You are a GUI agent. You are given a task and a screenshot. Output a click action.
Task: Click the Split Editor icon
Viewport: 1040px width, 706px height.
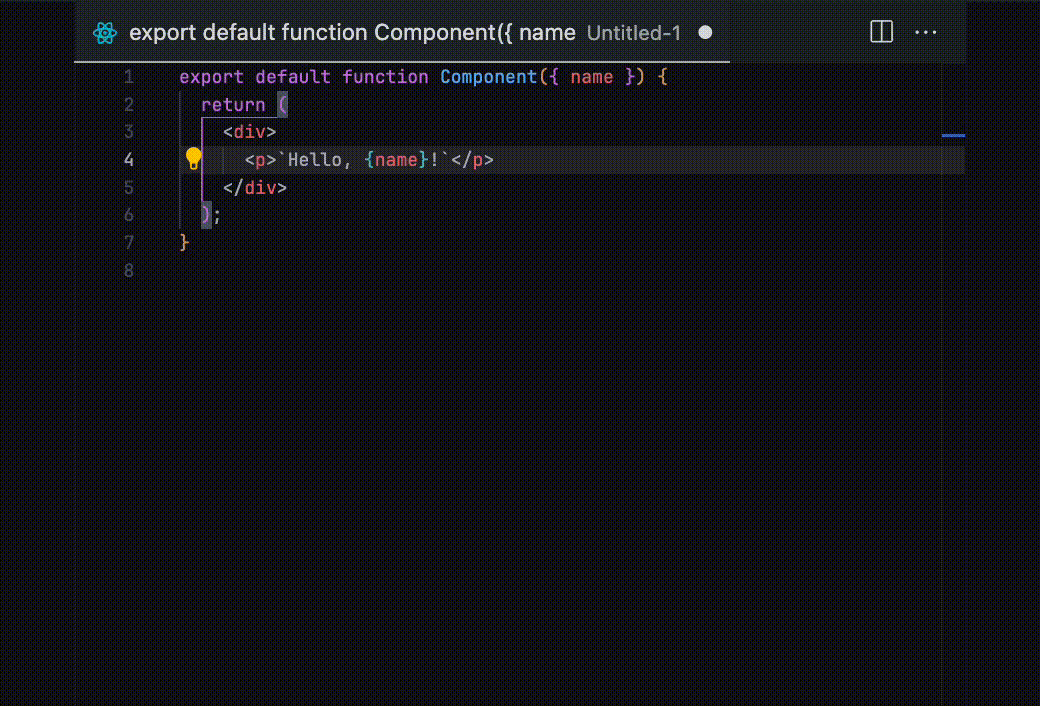[881, 32]
